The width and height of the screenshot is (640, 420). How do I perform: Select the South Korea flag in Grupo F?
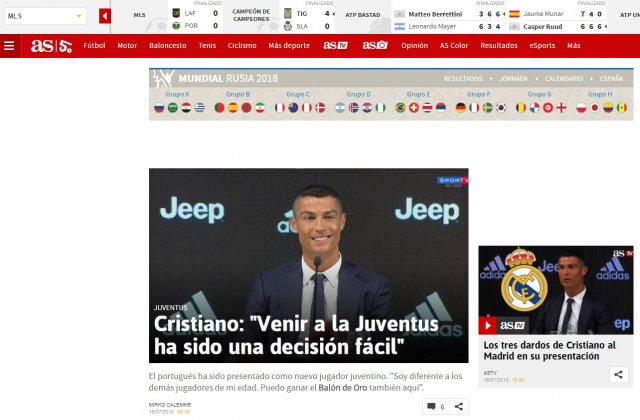[x=501, y=108]
